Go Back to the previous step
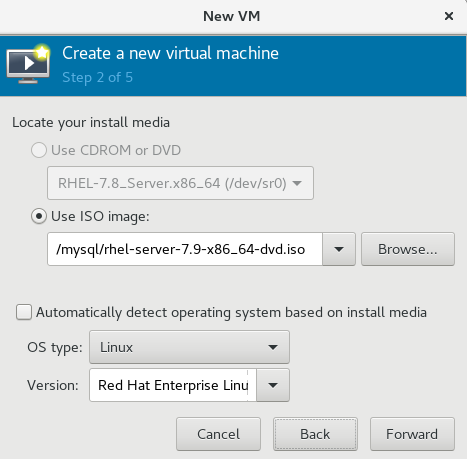This screenshot has height=459, width=467. (x=315, y=434)
